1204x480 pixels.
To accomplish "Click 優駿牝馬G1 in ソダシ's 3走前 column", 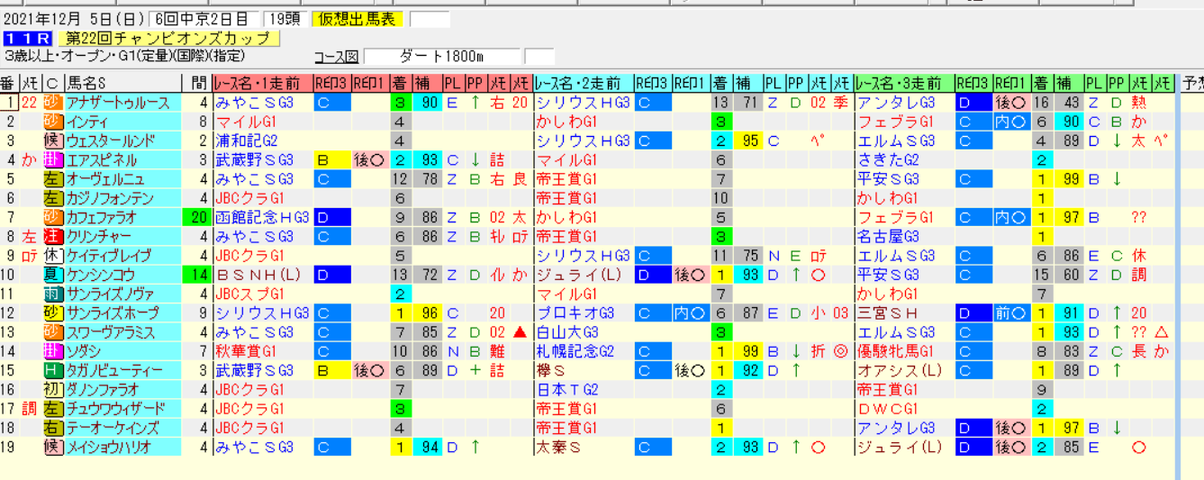I will coord(895,350).
